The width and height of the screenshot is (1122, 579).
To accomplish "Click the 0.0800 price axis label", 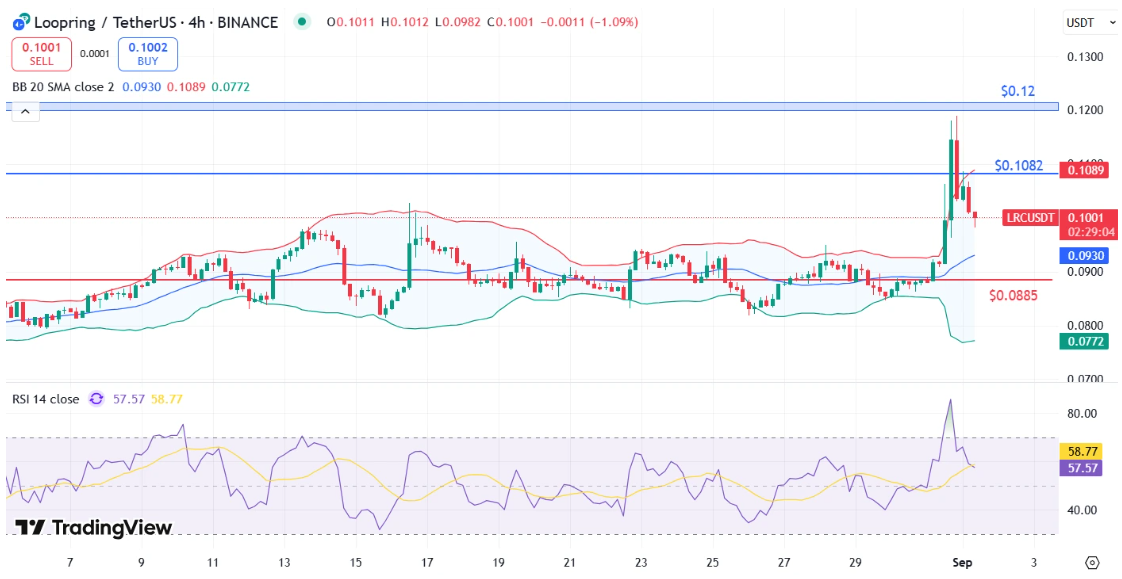I will (1085, 326).
